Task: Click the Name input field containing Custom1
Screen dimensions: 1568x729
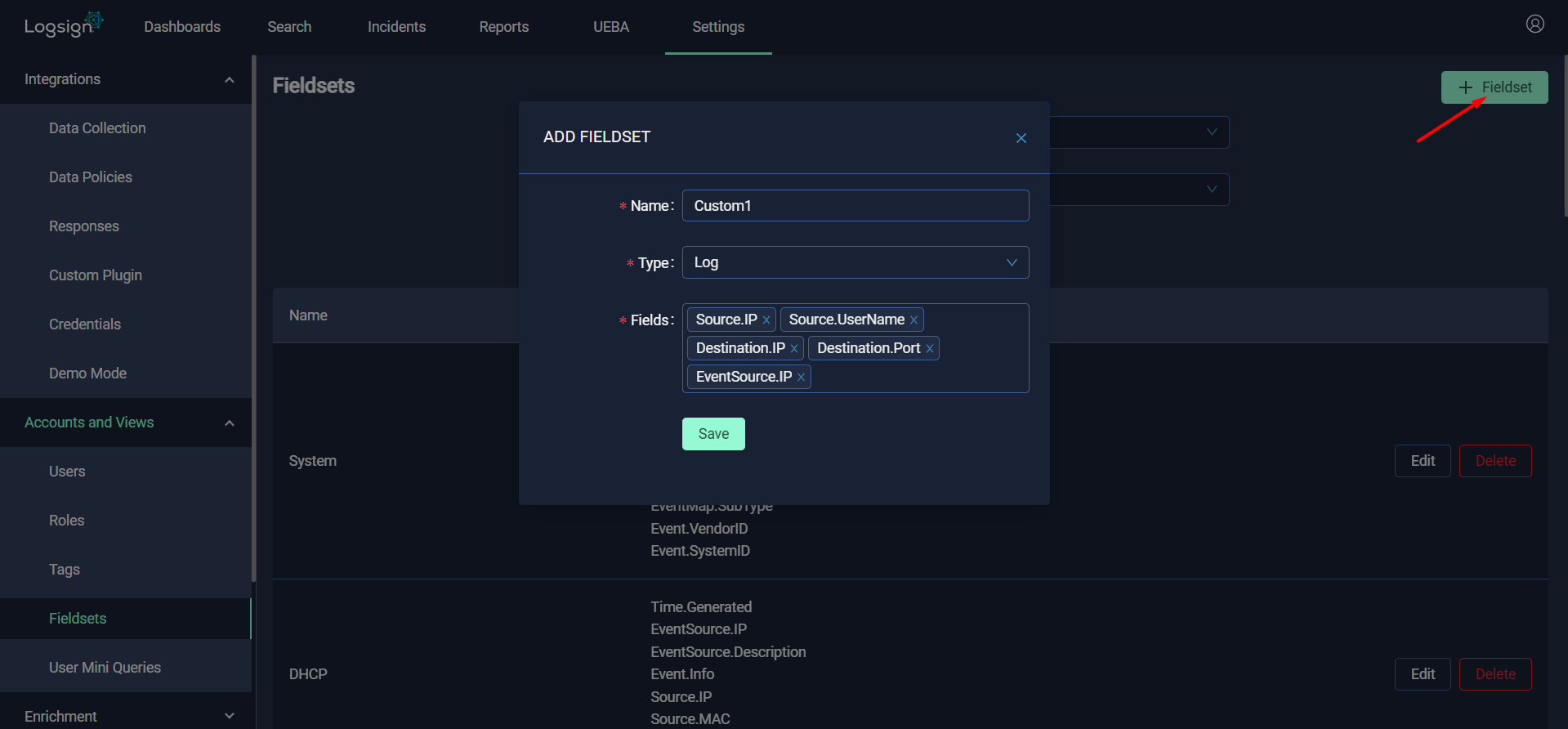Action: tap(855, 206)
